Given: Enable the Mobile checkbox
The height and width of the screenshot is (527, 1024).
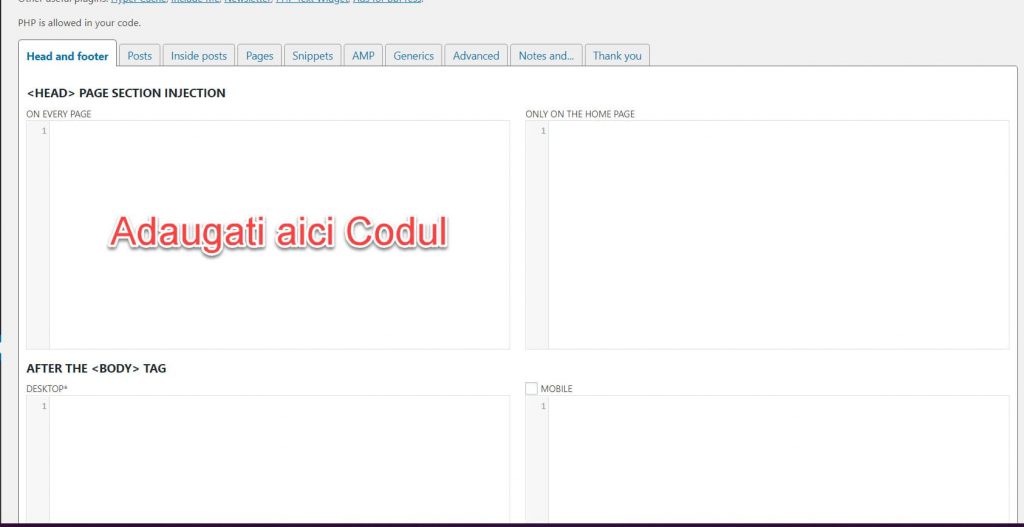Looking at the screenshot, I should [531, 388].
